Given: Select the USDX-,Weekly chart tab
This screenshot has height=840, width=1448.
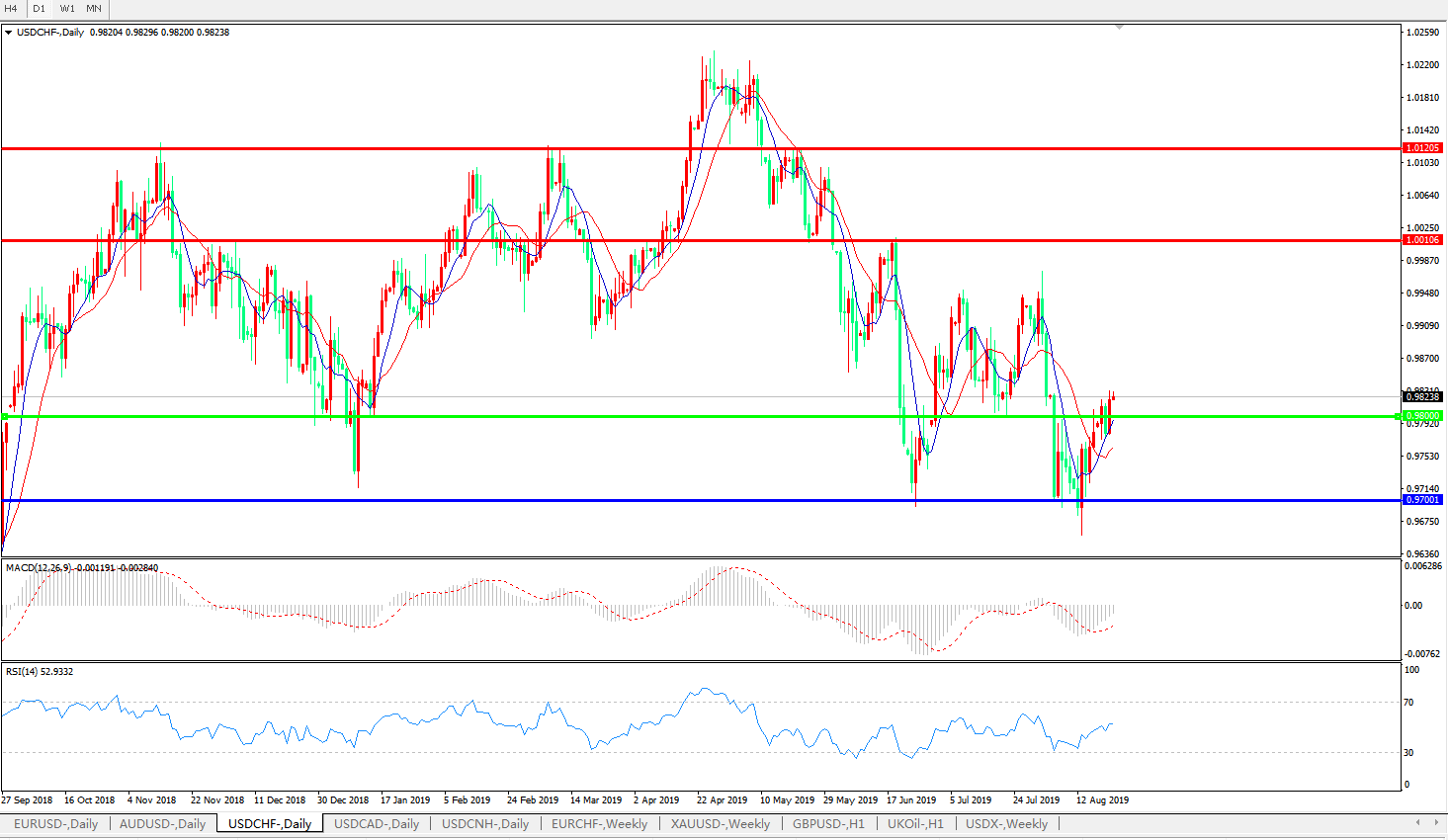Looking at the screenshot, I should [1006, 823].
